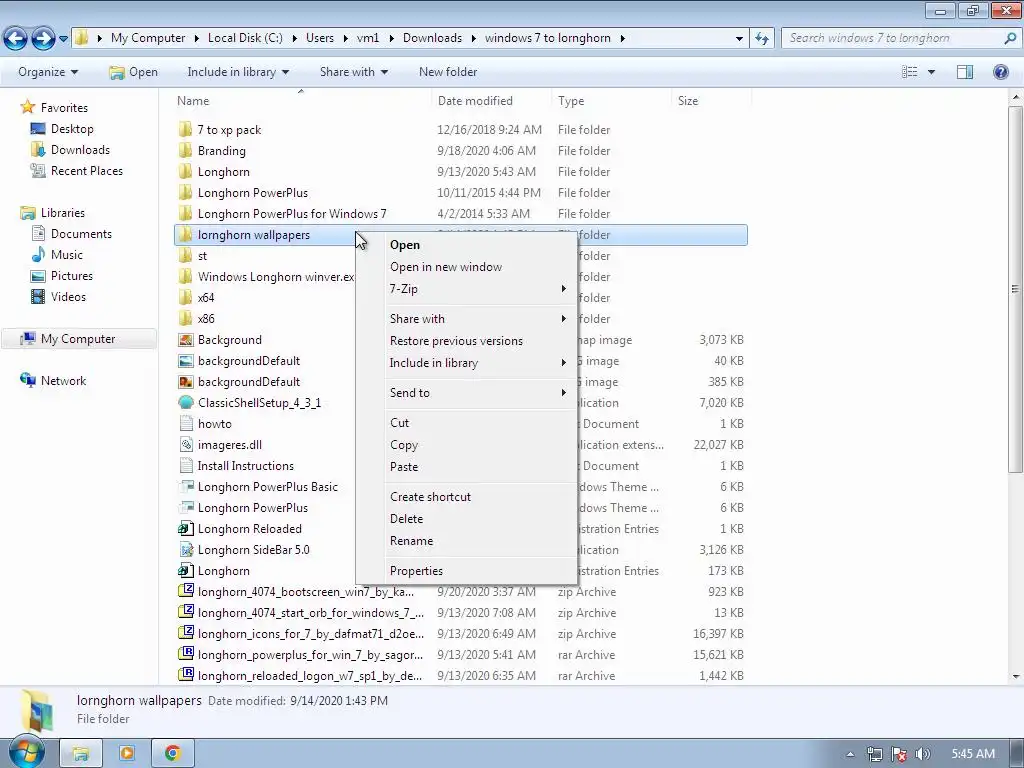Choose Cut in context menu
Viewport: 1024px width, 768px height.
(466, 423)
